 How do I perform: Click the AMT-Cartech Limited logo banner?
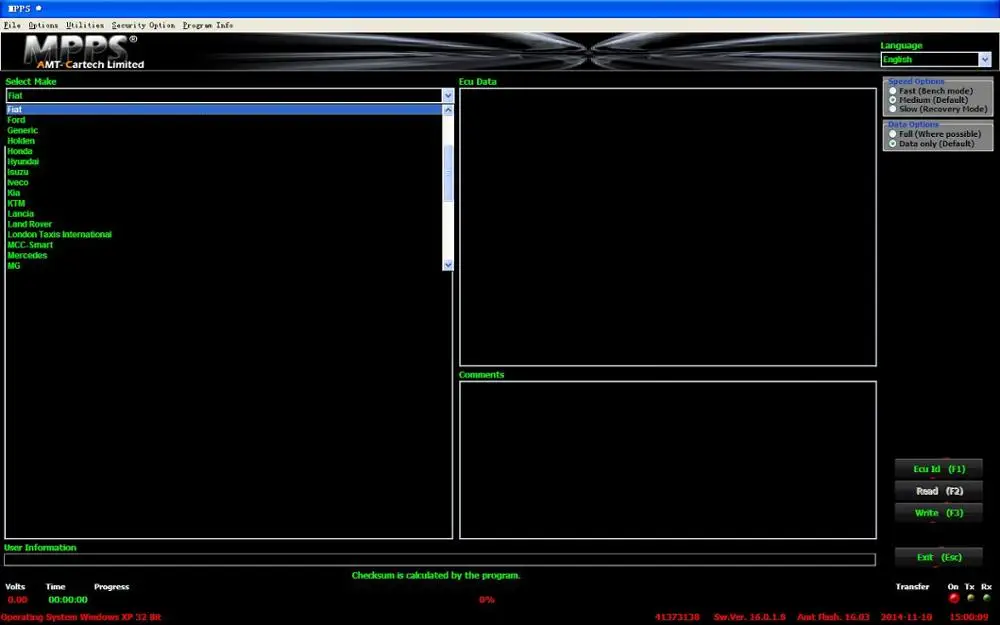[x=85, y=50]
